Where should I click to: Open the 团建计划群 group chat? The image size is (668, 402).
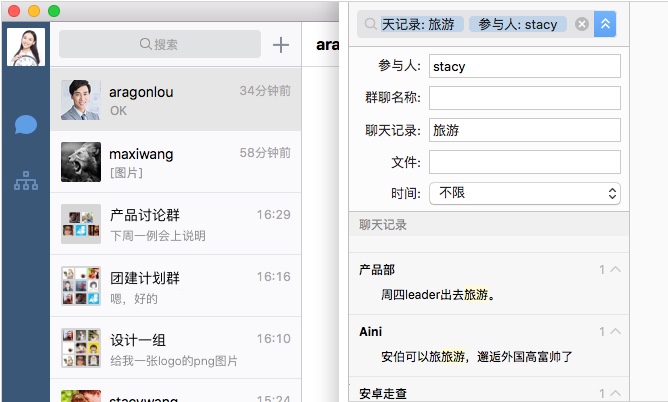tap(176, 286)
